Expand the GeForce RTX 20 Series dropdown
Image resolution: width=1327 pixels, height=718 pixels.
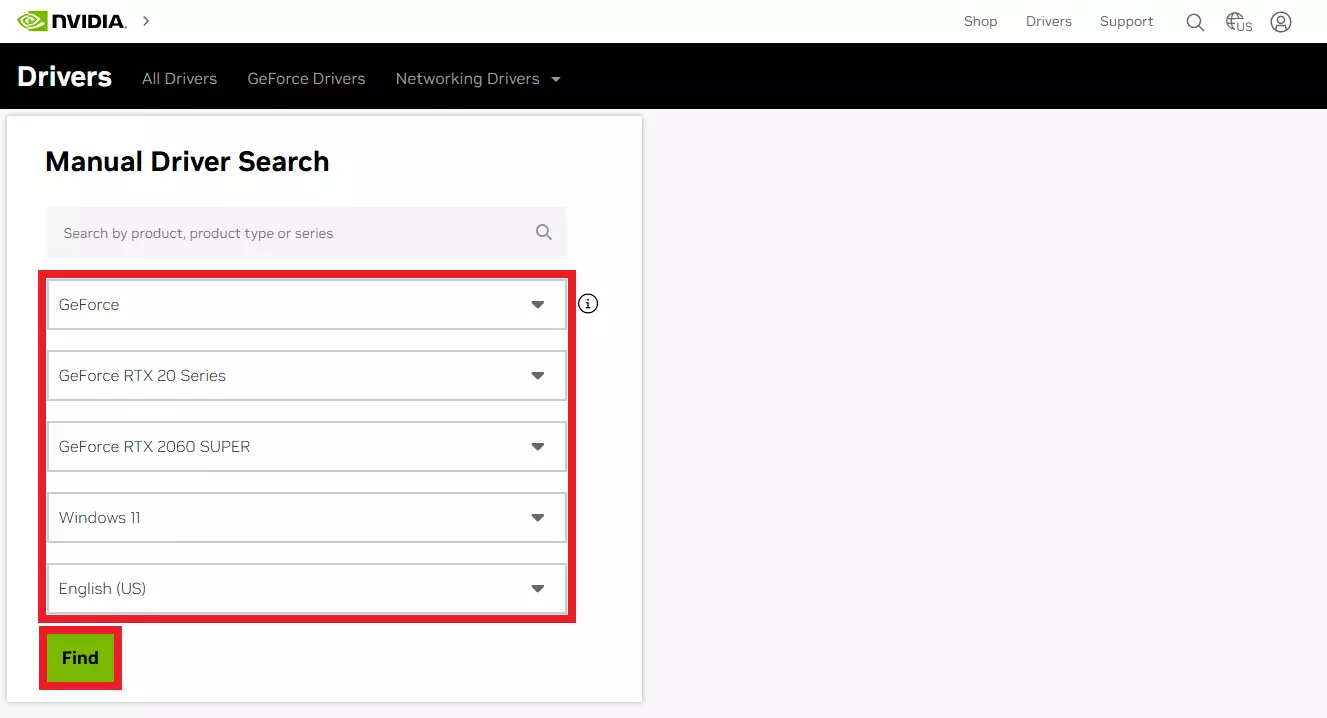point(306,375)
